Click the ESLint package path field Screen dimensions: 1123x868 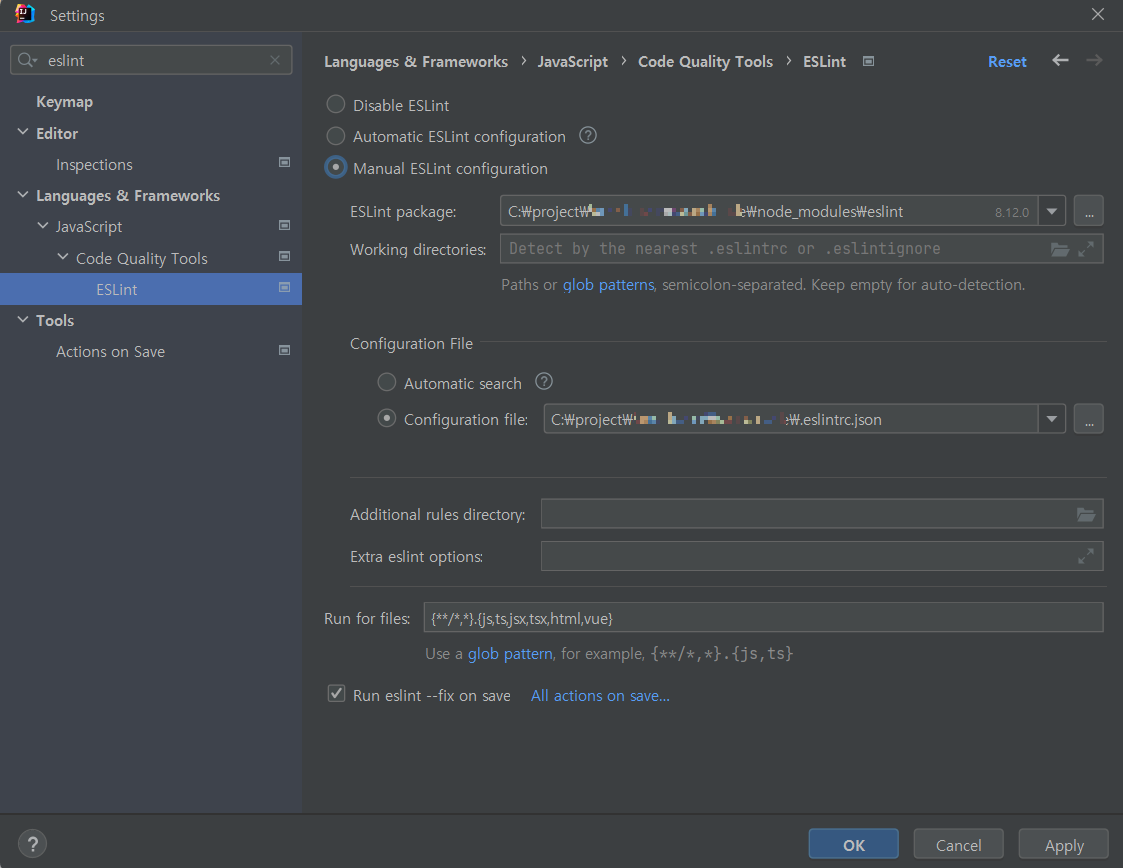pos(769,211)
